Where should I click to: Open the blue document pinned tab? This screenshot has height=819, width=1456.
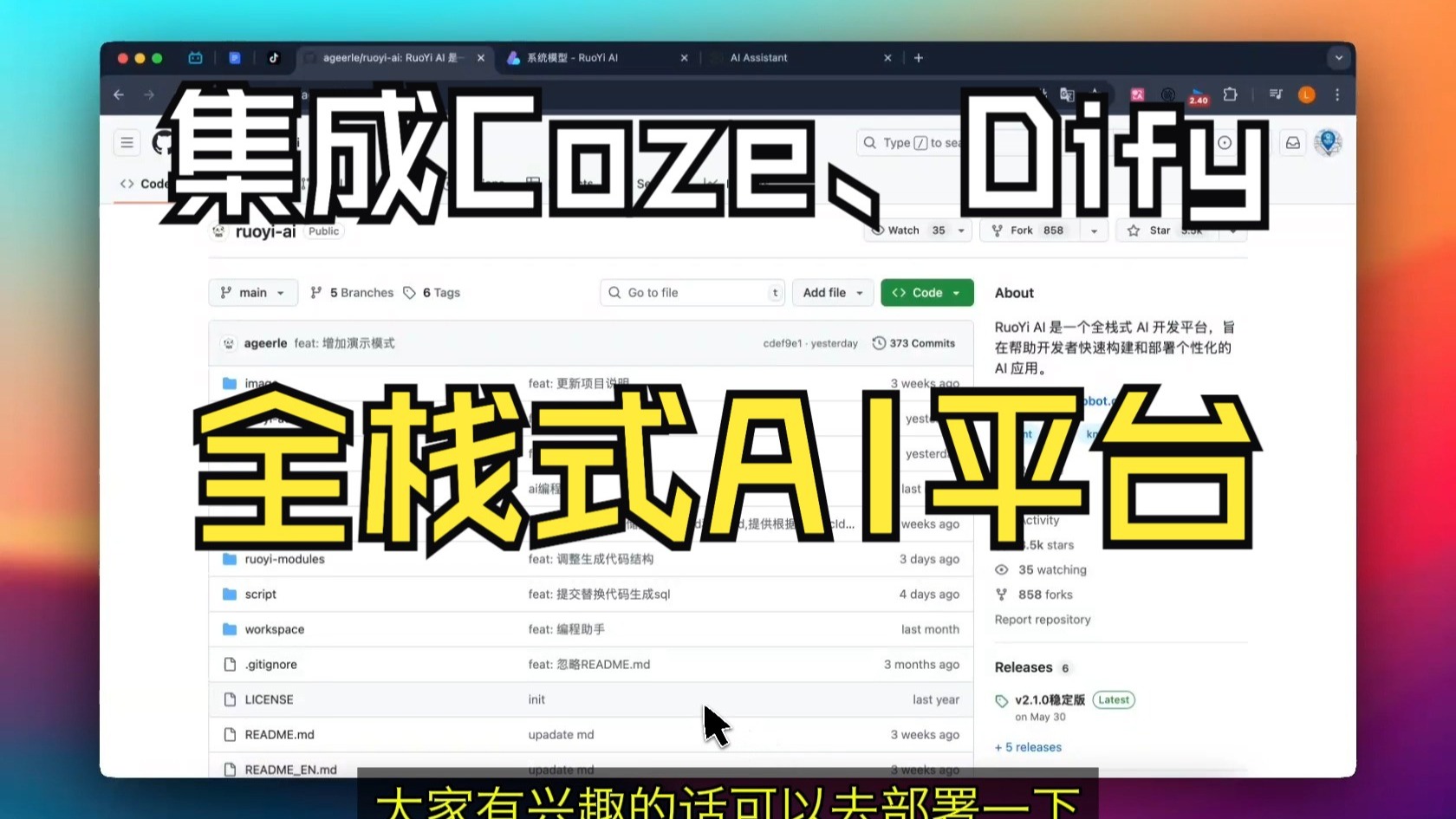235,58
